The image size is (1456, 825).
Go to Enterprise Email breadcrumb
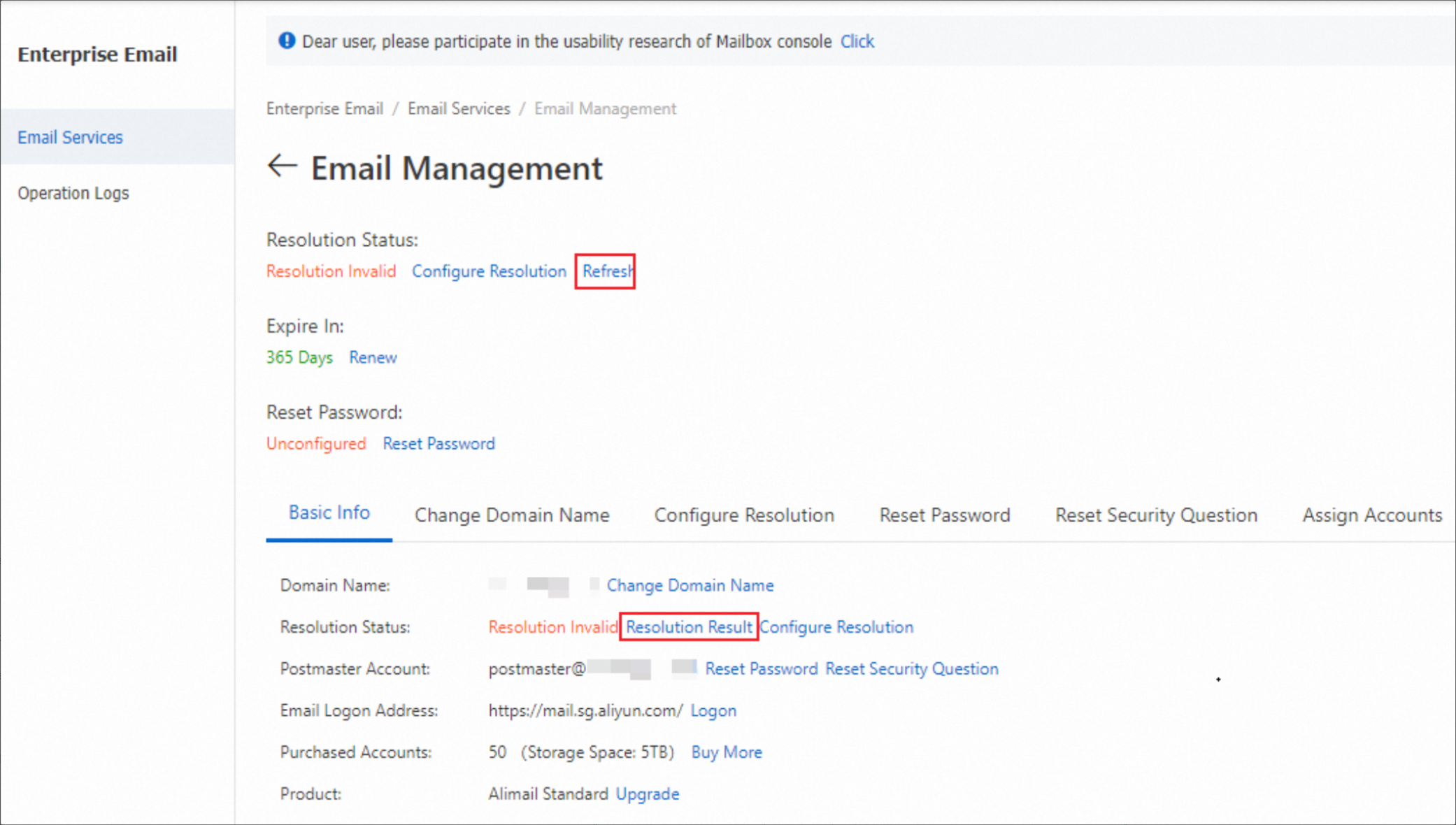[324, 109]
